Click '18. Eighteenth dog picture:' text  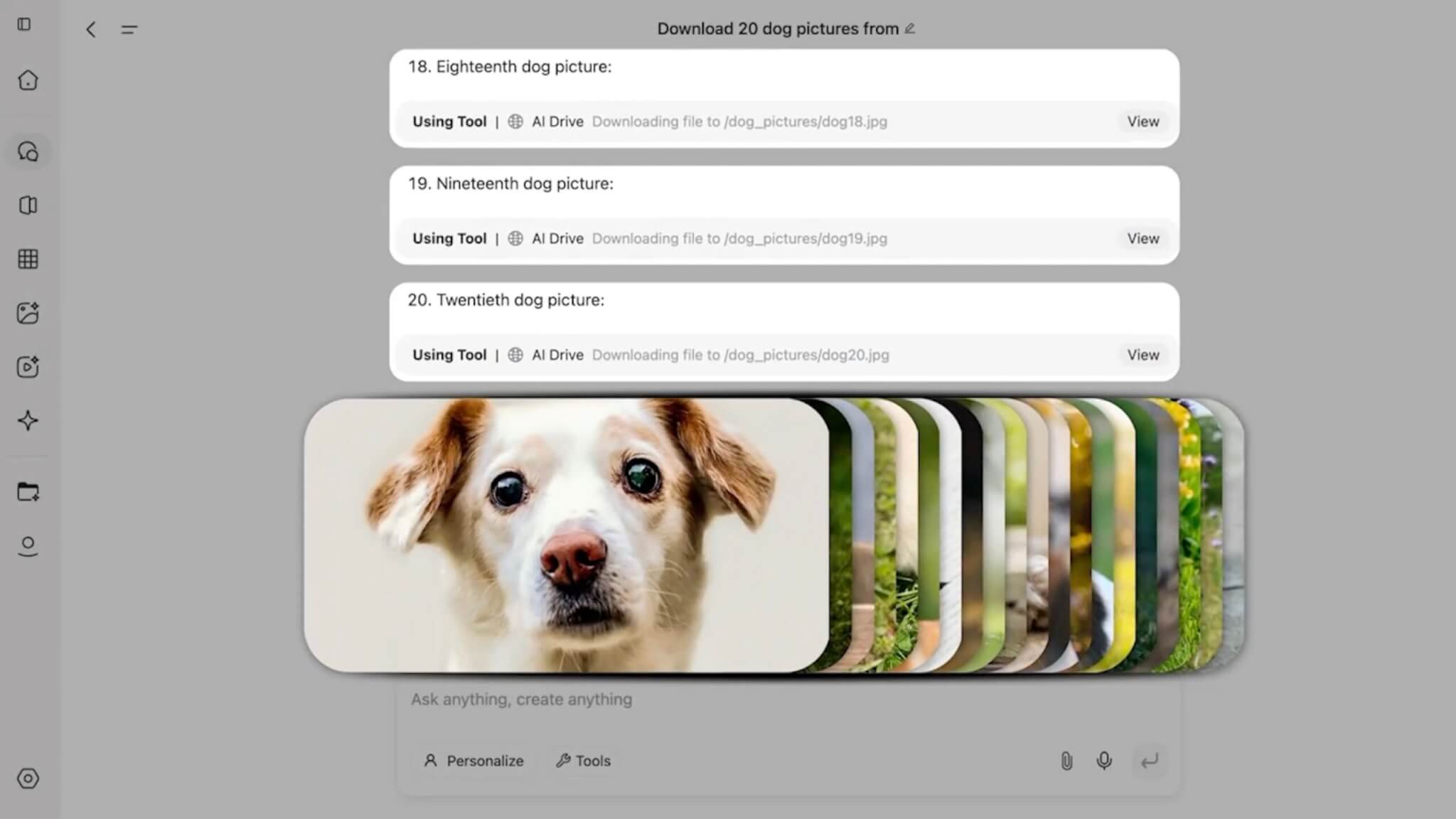coord(510,67)
